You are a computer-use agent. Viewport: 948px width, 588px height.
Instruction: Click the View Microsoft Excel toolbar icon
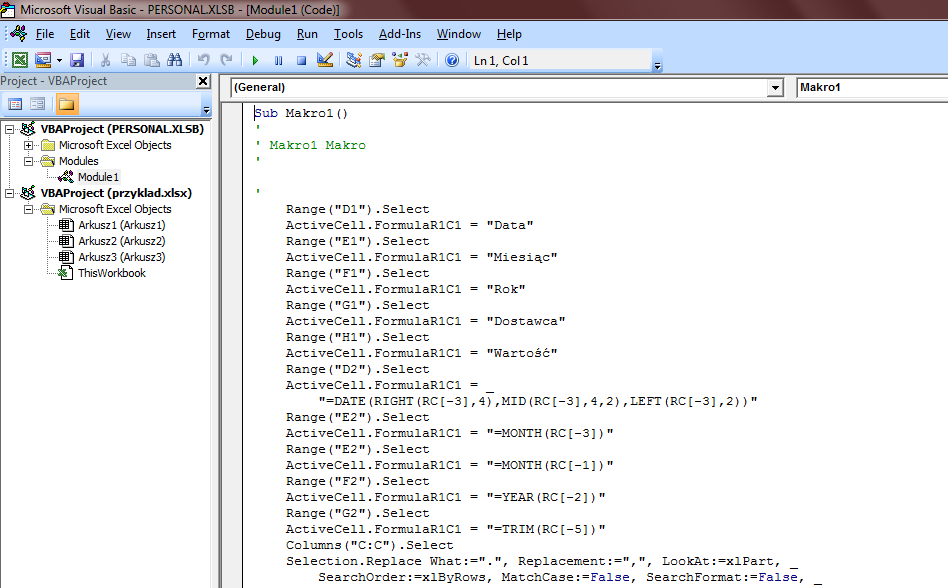point(20,60)
